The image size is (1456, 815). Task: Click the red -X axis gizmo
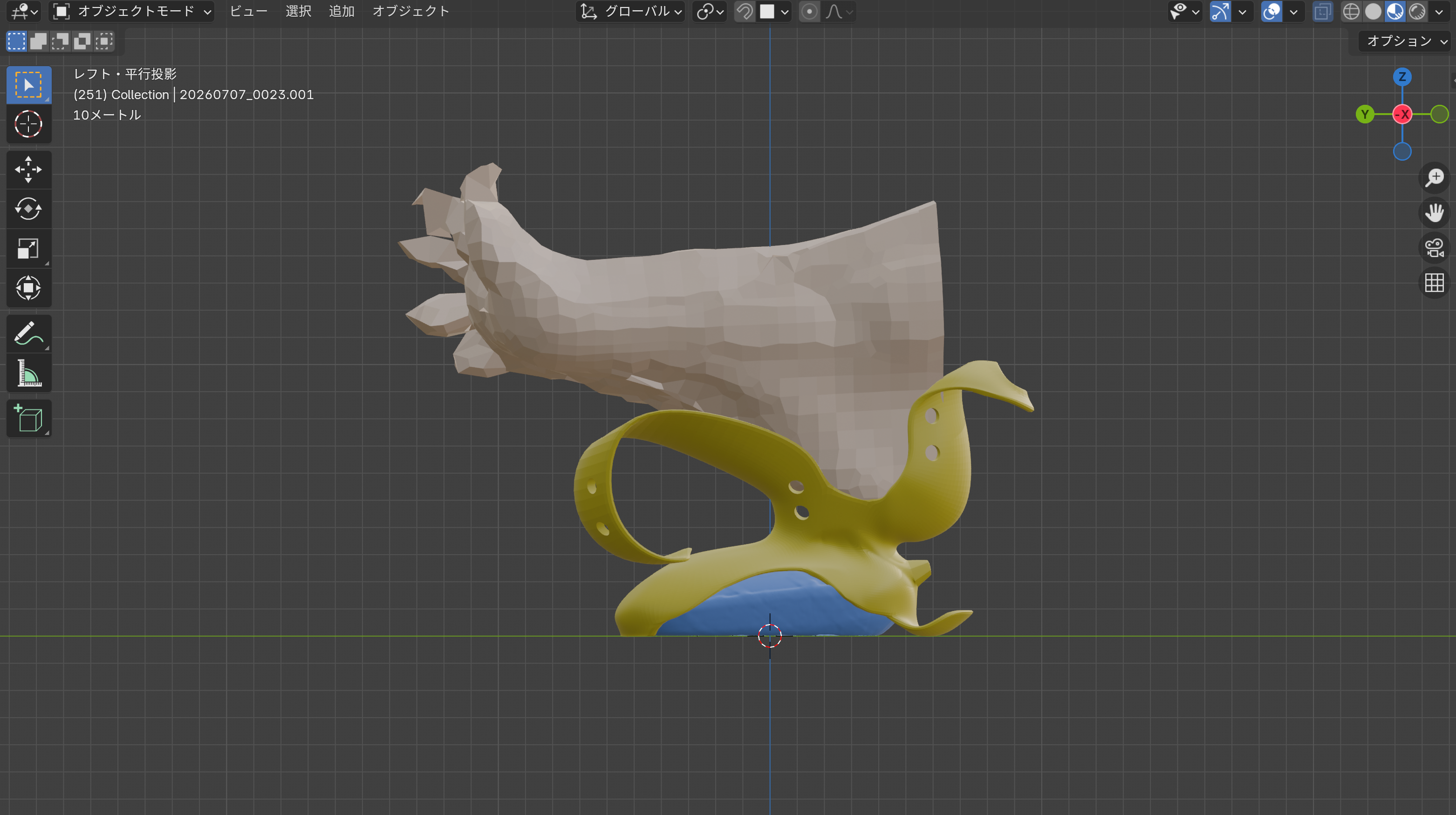point(1402,115)
